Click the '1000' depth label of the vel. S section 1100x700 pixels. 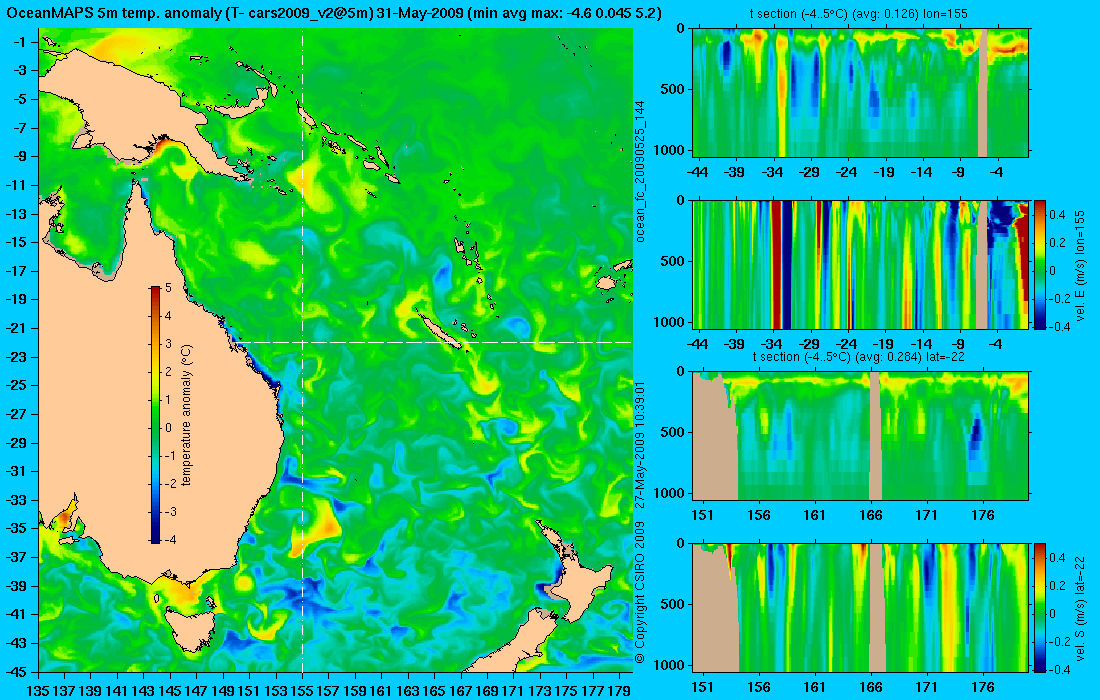(x=670, y=665)
